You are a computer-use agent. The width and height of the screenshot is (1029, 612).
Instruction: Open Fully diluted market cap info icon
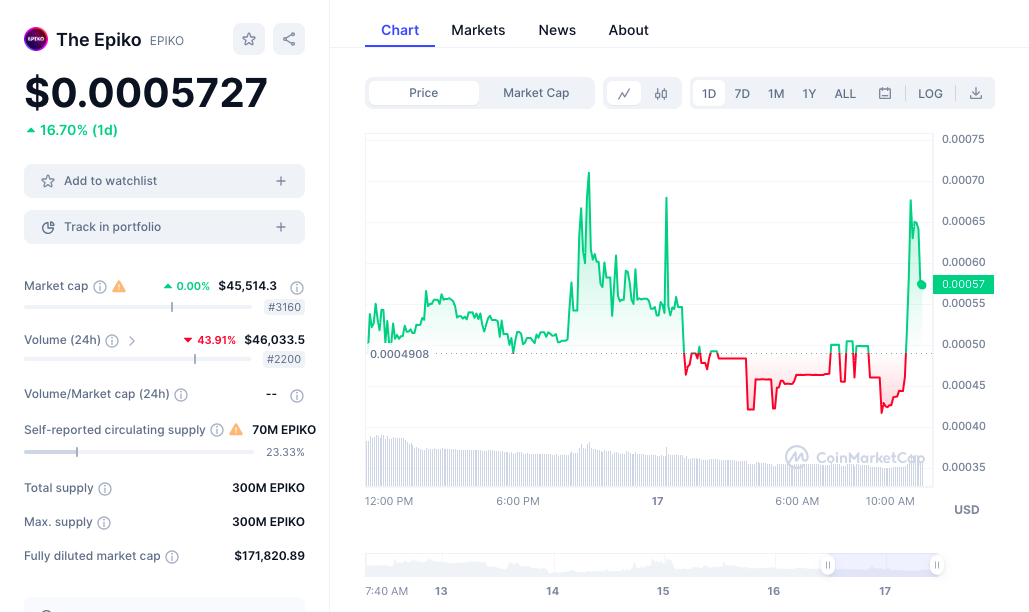point(172,557)
